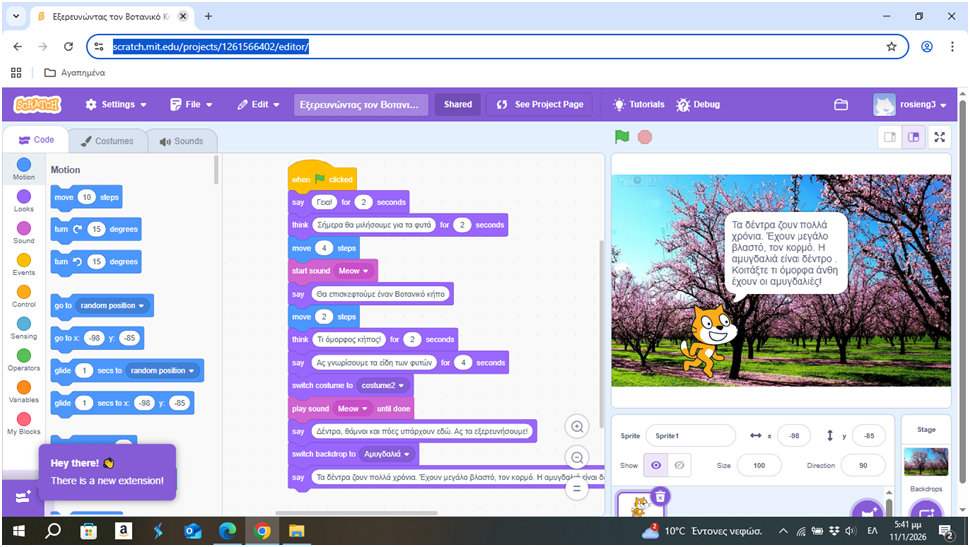Viewport: 970px width, 547px height.
Task: Enter full screen stage mode
Action: coord(939,137)
